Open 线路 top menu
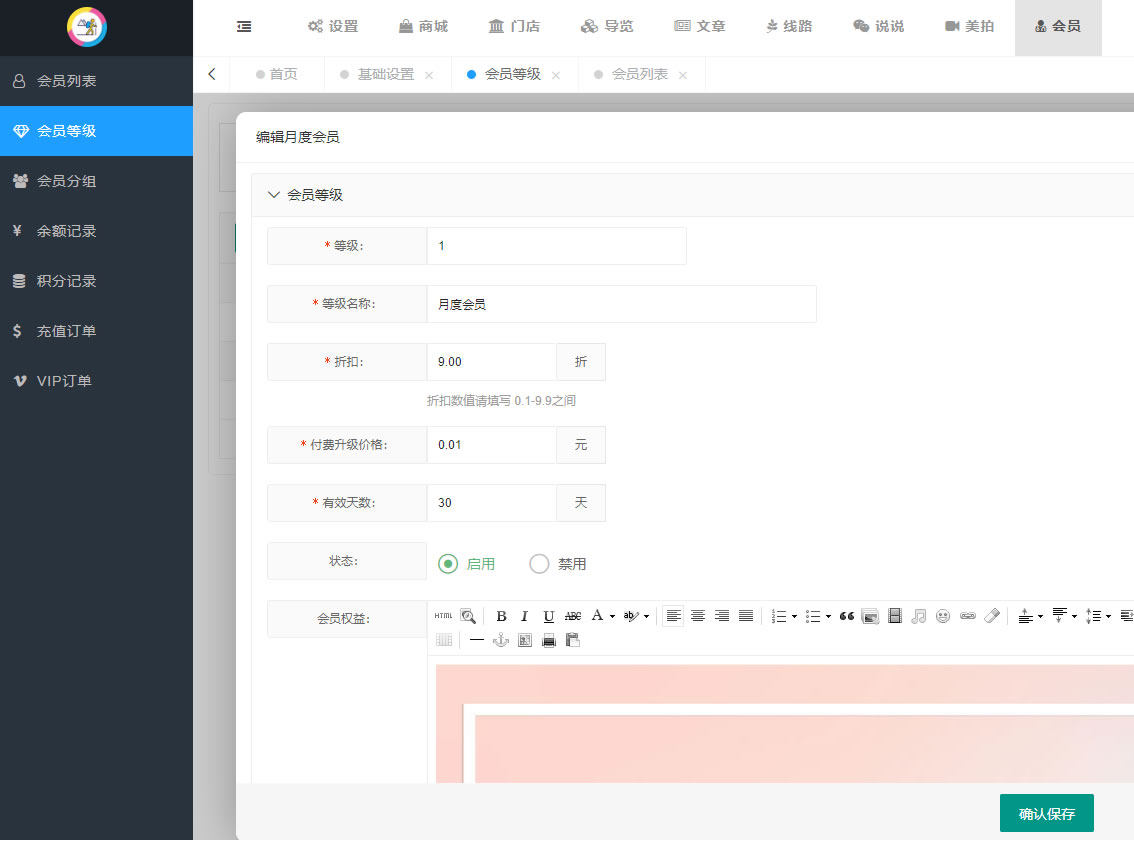1134x841 pixels. 789,27
